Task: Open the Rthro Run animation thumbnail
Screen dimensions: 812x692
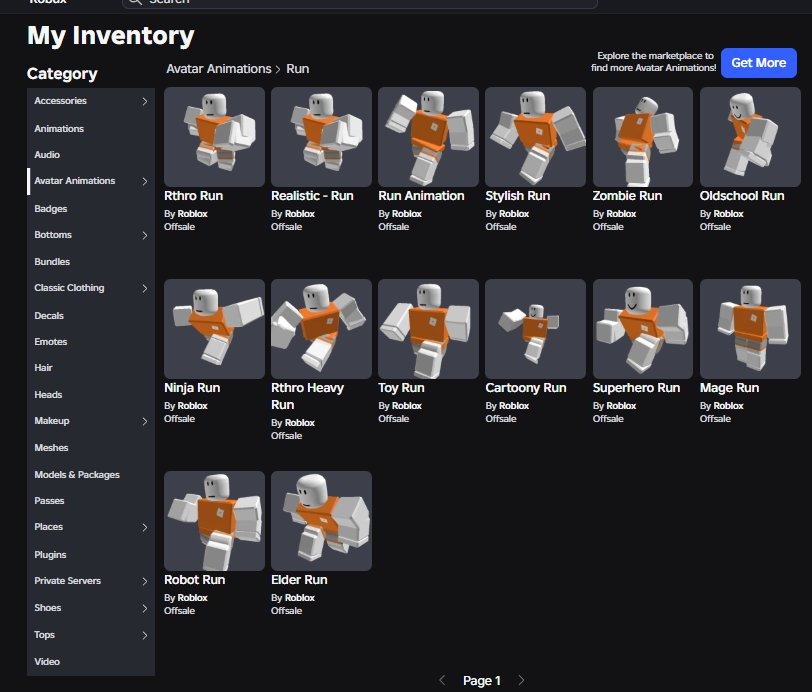Action: click(214, 137)
